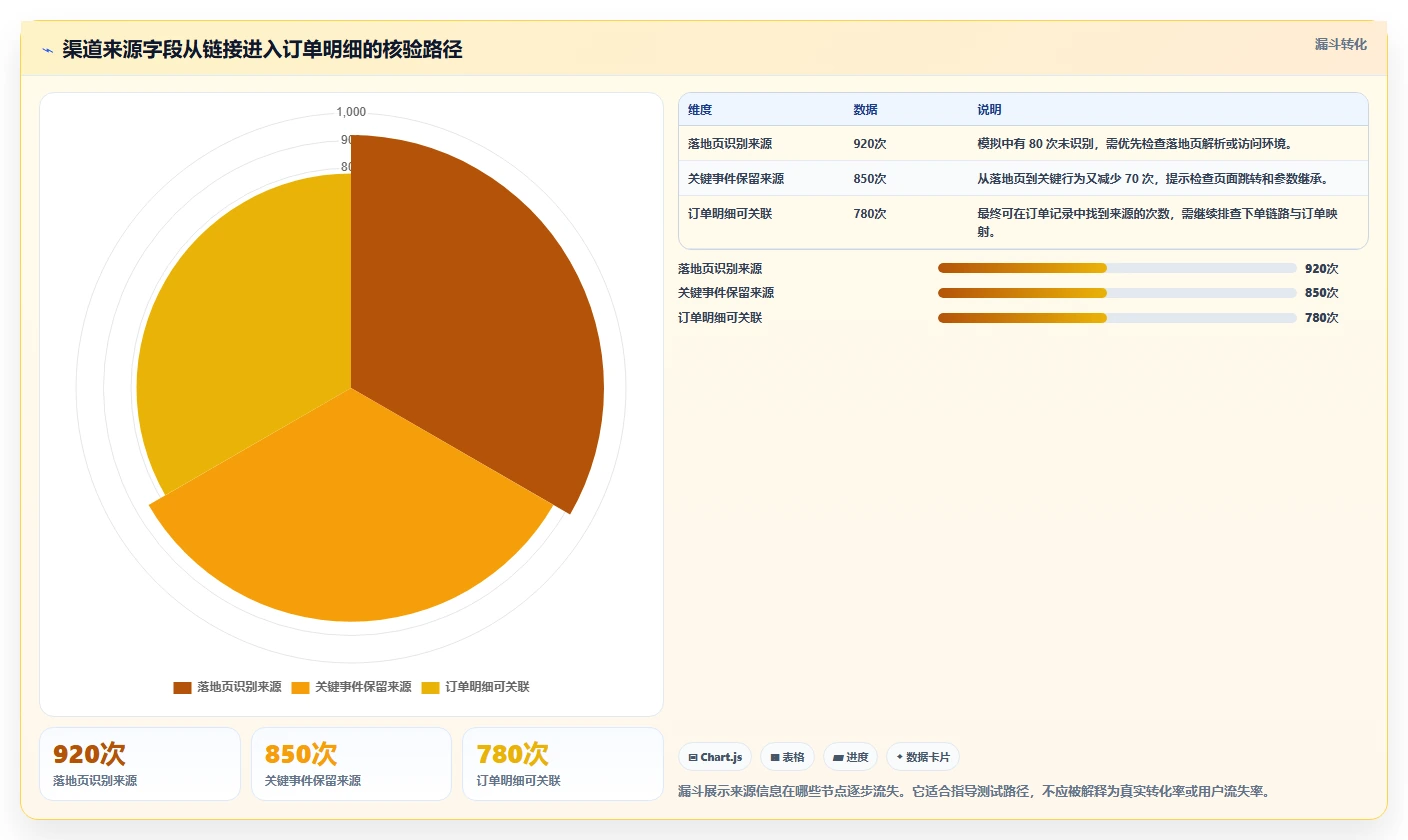This screenshot has width=1408, height=840.
Task: Select the 780次 data card
Action: 563,764
